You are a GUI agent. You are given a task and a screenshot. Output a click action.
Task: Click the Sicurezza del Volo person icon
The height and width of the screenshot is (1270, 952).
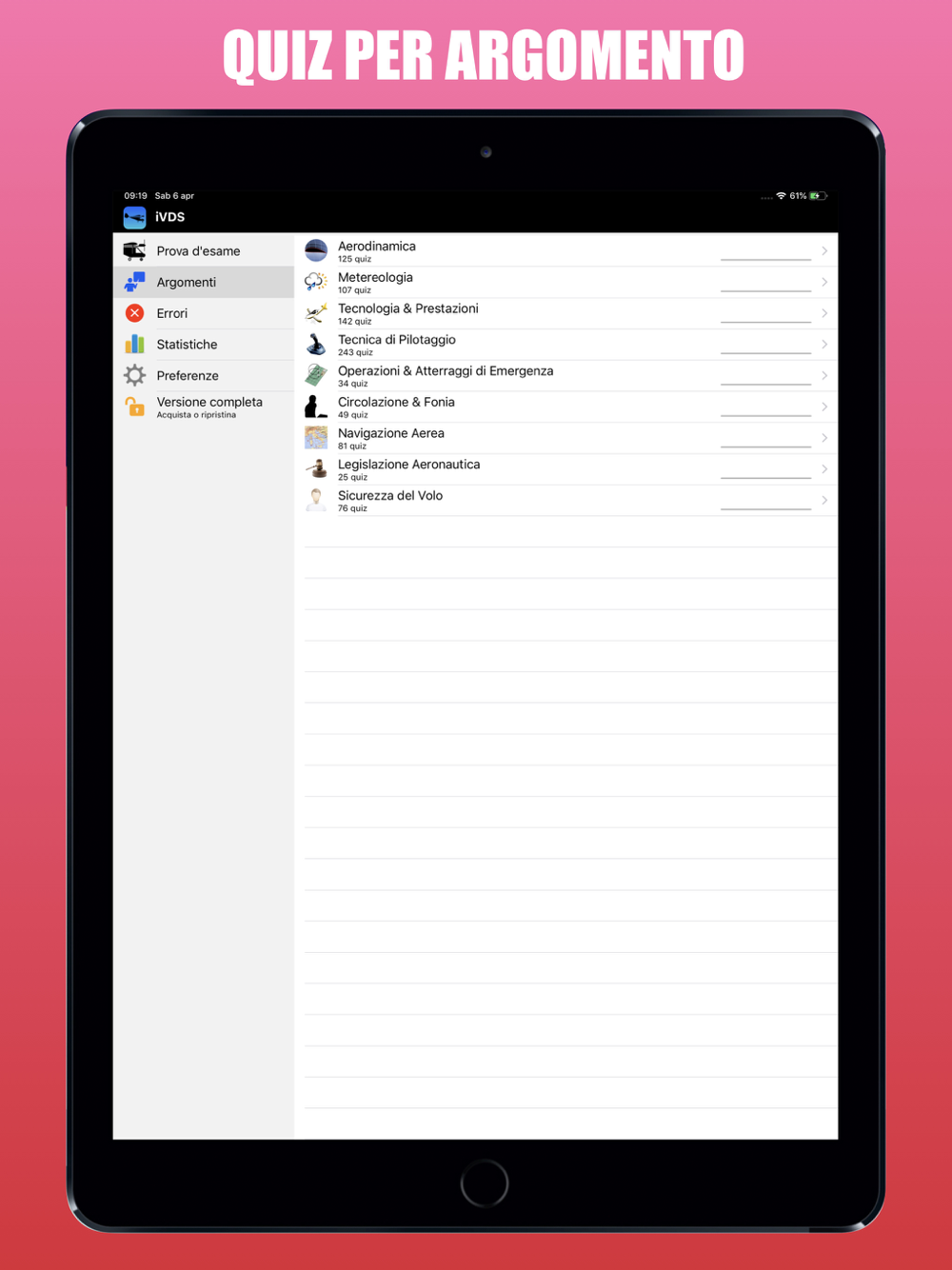pos(316,500)
